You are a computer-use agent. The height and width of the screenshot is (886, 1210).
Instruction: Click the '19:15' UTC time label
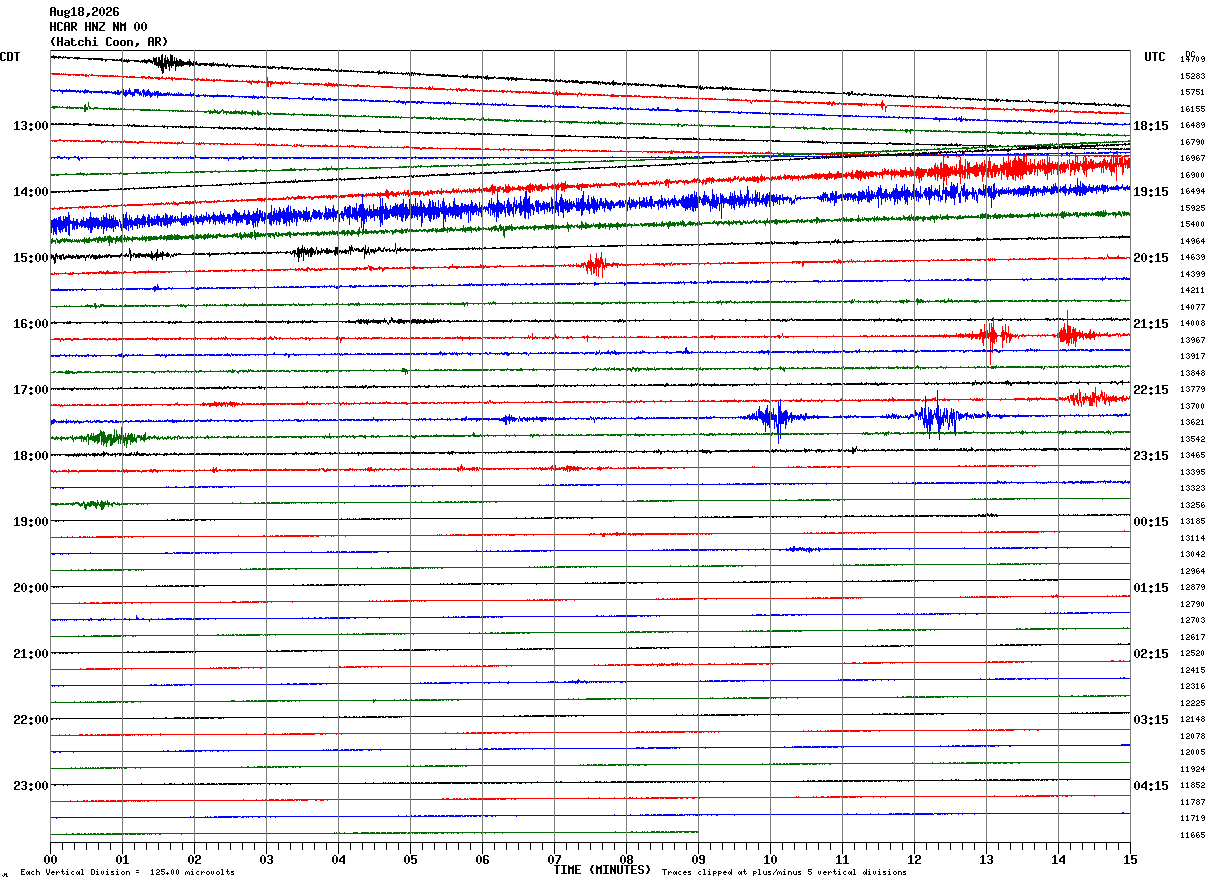[x=1151, y=192]
